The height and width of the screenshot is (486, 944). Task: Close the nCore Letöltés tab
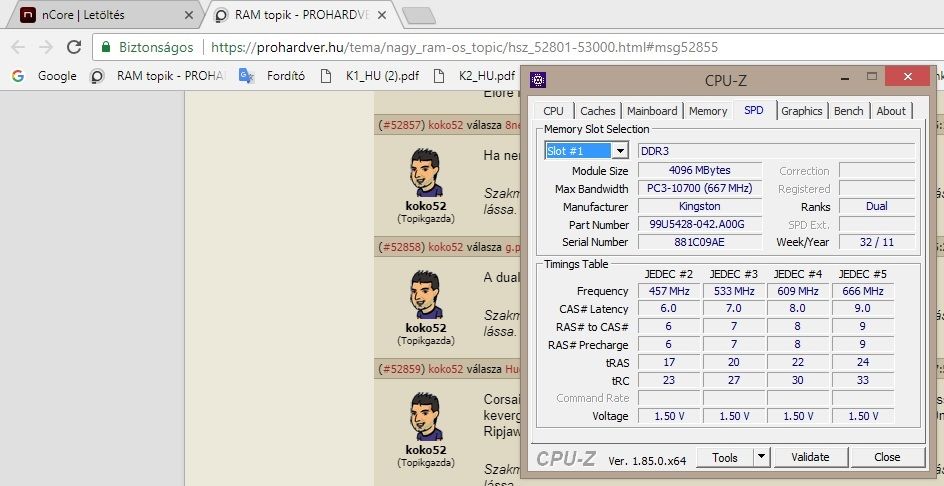pyautogui.click(x=188, y=16)
